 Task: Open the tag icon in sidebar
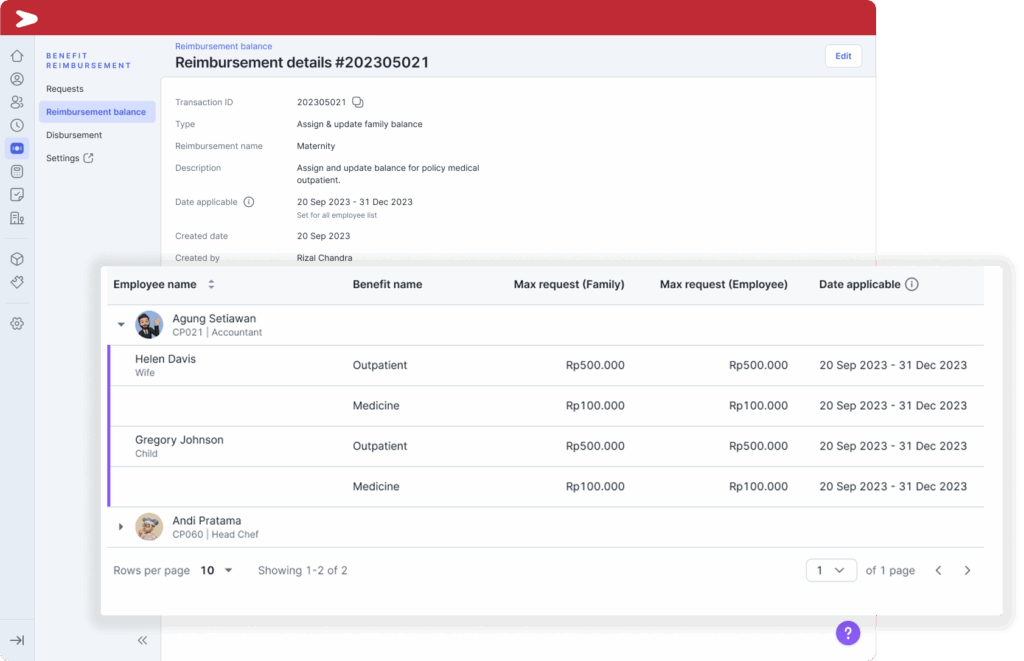click(17, 282)
